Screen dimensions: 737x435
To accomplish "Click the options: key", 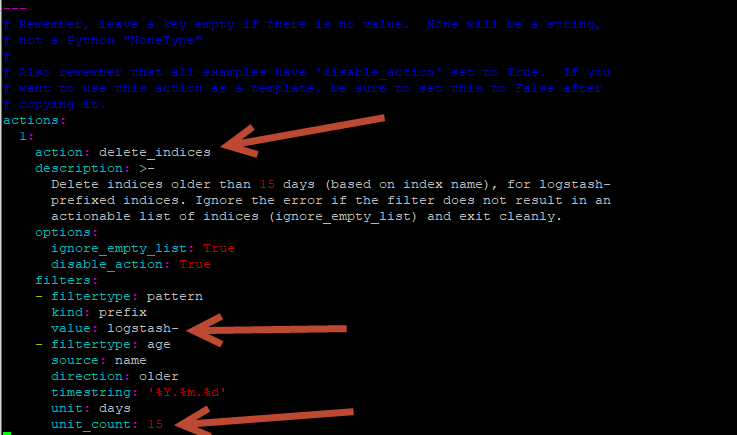I will (x=66, y=232).
